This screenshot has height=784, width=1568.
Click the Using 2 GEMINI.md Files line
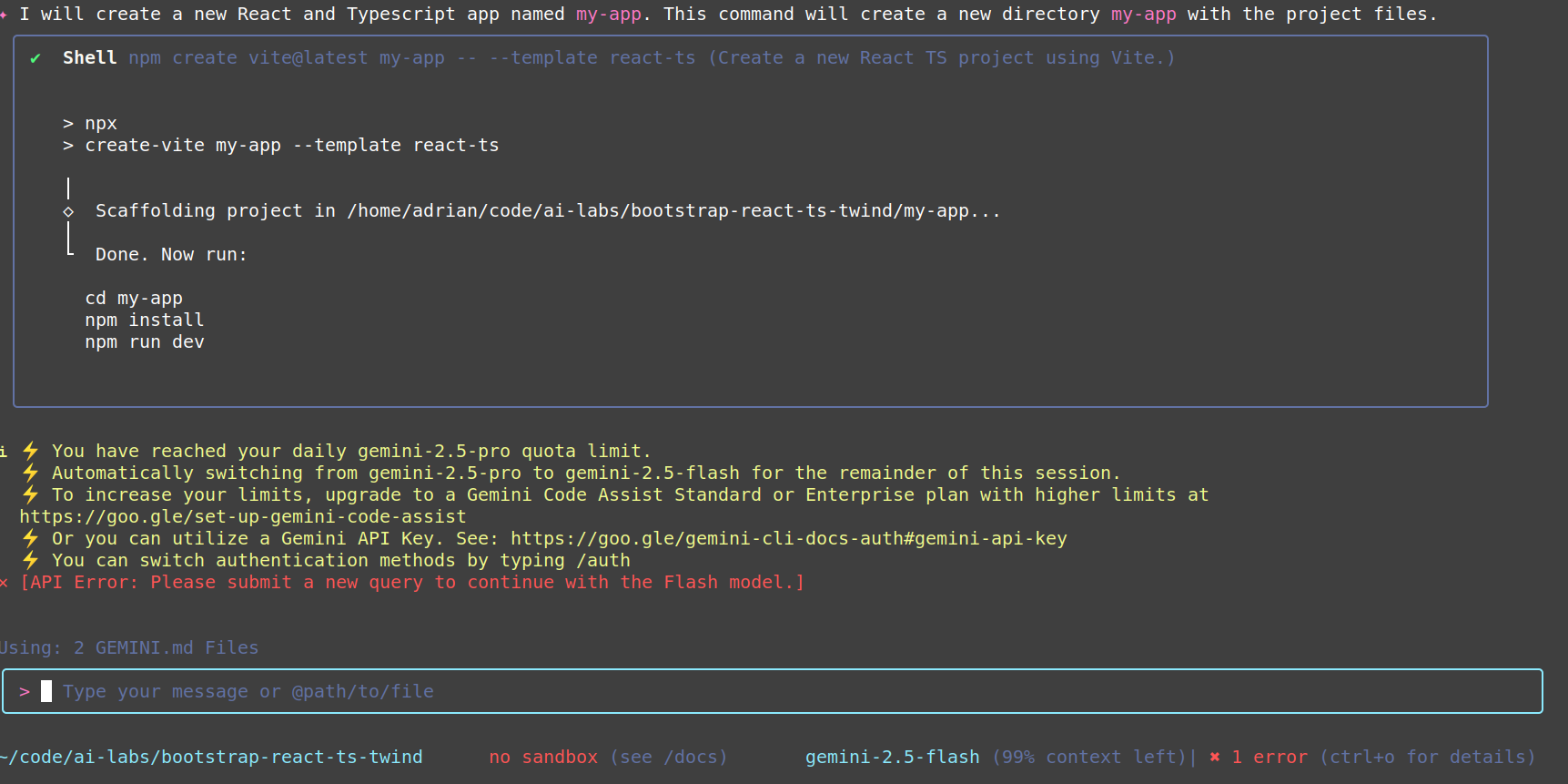(129, 647)
